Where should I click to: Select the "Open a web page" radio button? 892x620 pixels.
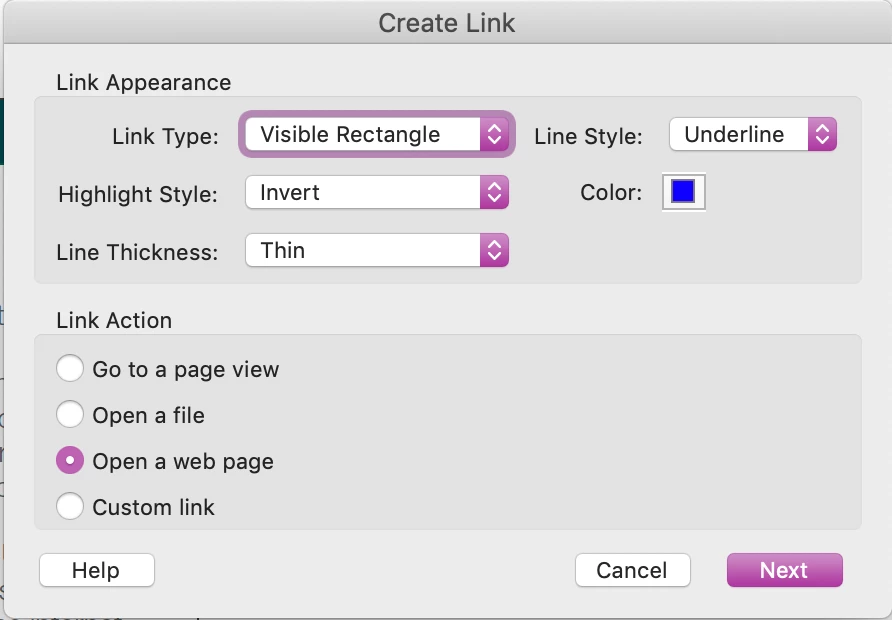70,461
